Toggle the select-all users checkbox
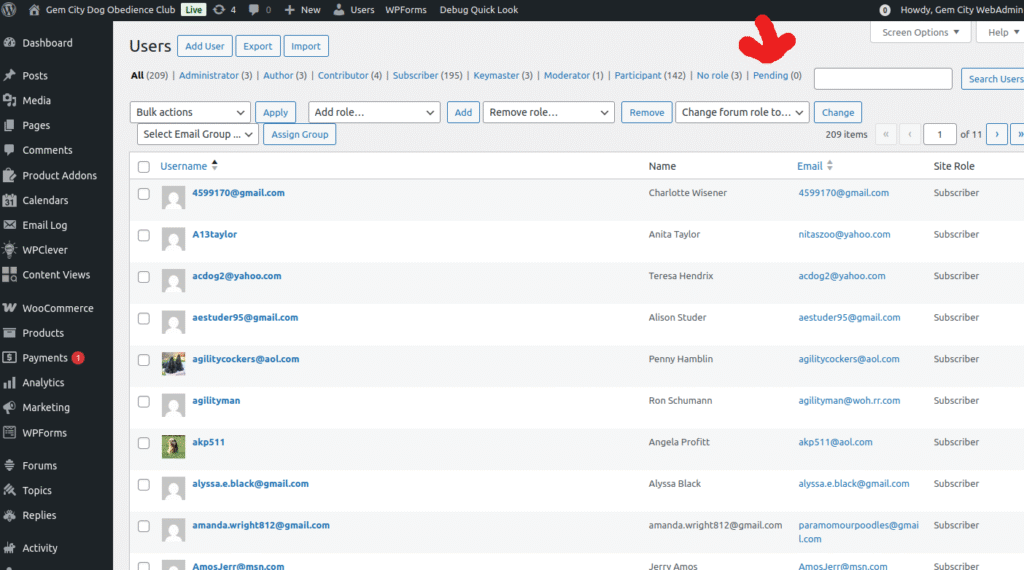The image size is (1024, 570). pyautogui.click(x=144, y=167)
